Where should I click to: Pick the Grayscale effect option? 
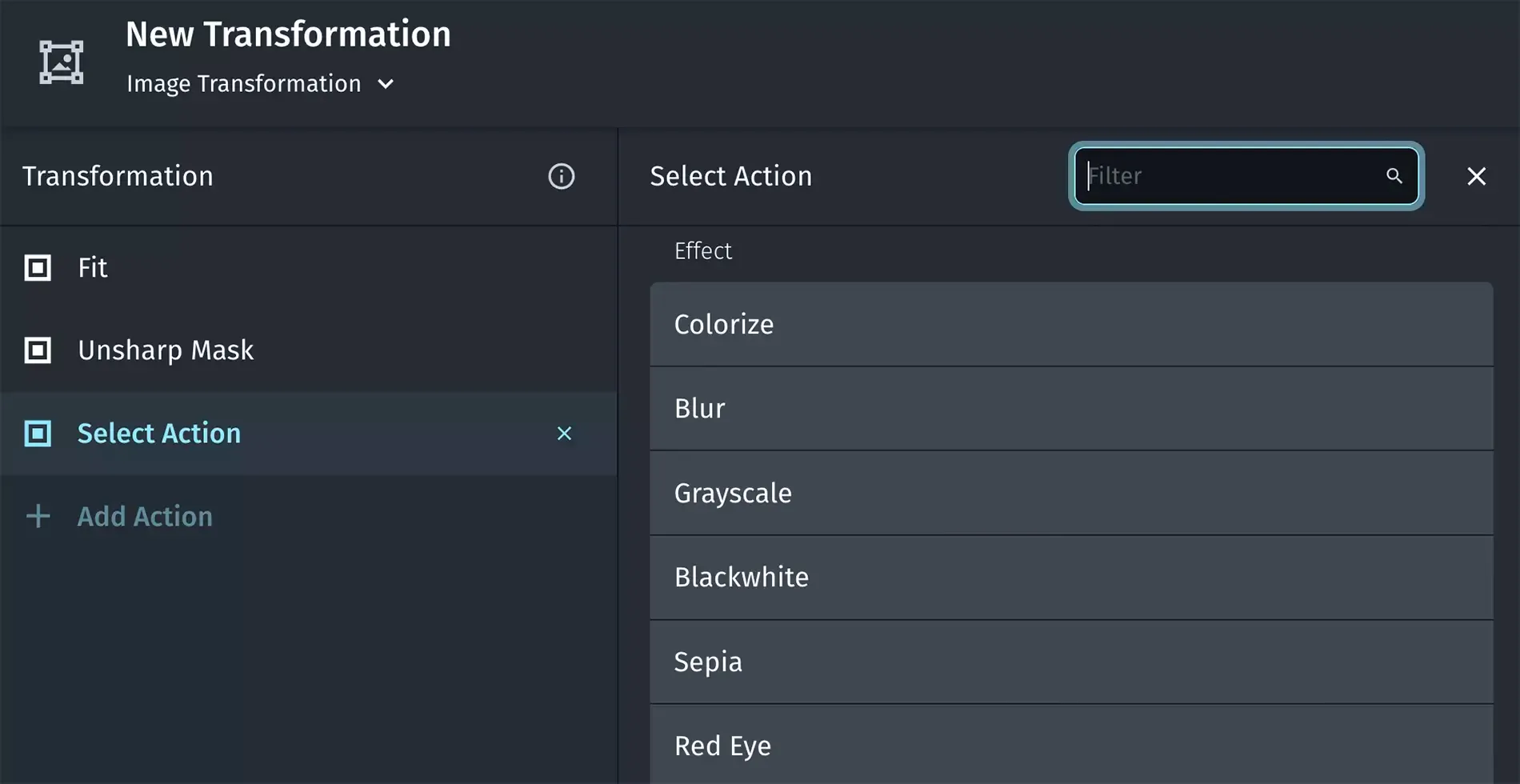point(1070,493)
